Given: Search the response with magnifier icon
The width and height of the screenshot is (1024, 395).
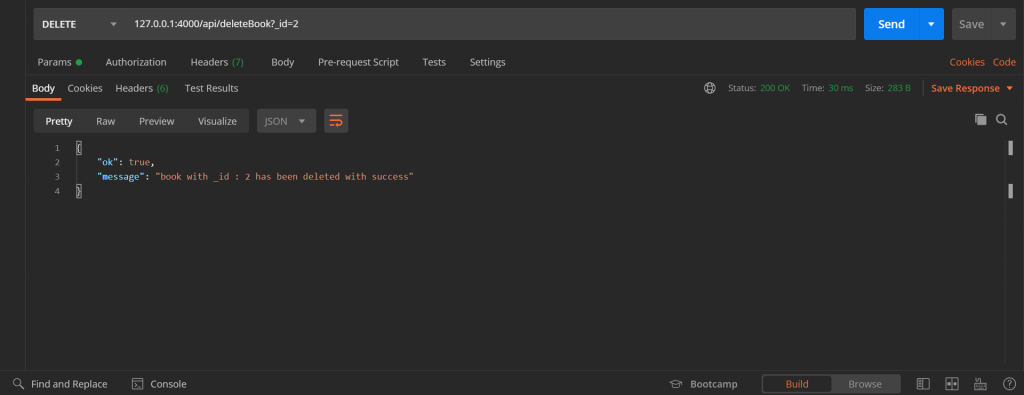Looking at the screenshot, I should (x=1001, y=119).
